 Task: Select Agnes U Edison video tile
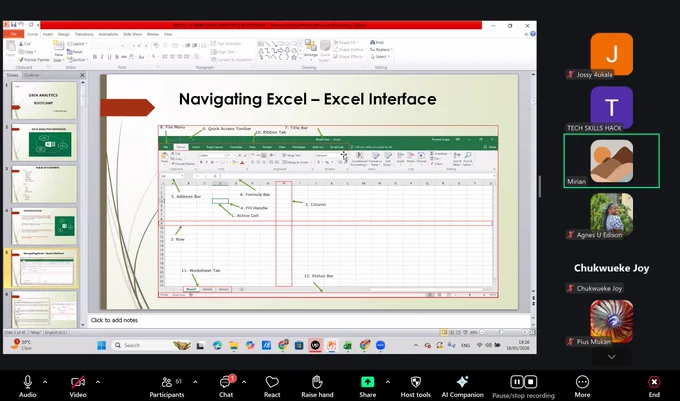[x=611, y=215]
